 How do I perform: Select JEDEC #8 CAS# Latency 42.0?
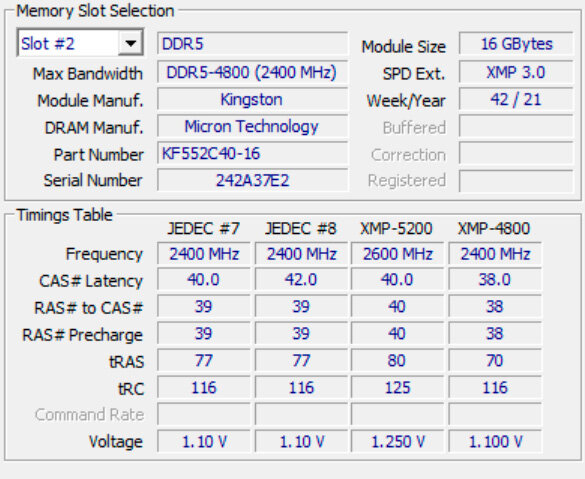(x=301, y=279)
